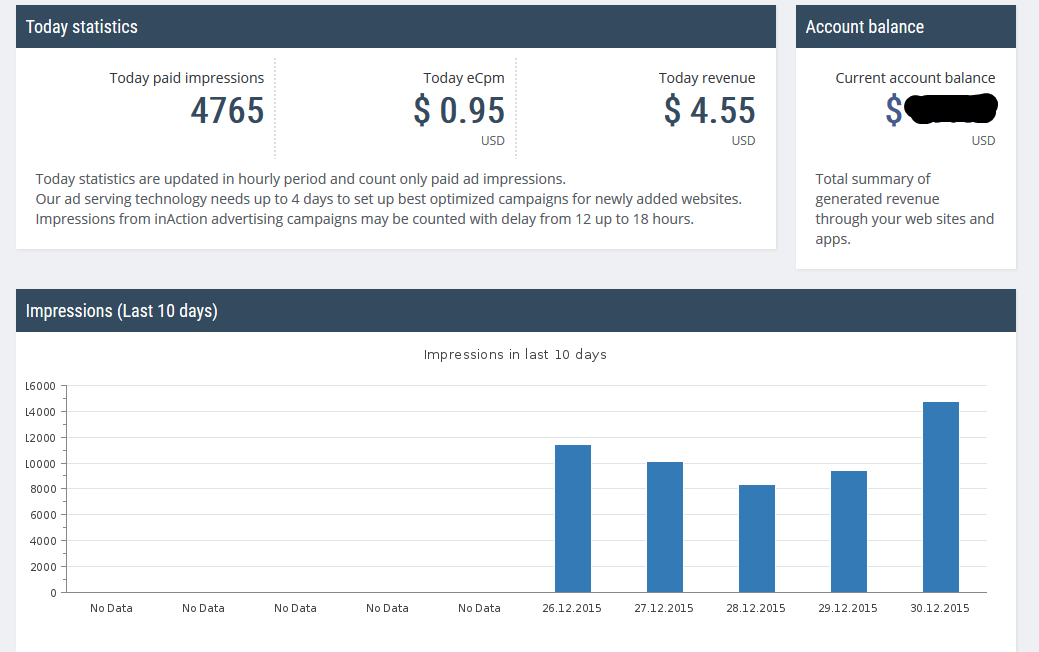The image size is (1039, 652).
Task: Click the today paid impressions value 4765
Action: click(227, 110)
